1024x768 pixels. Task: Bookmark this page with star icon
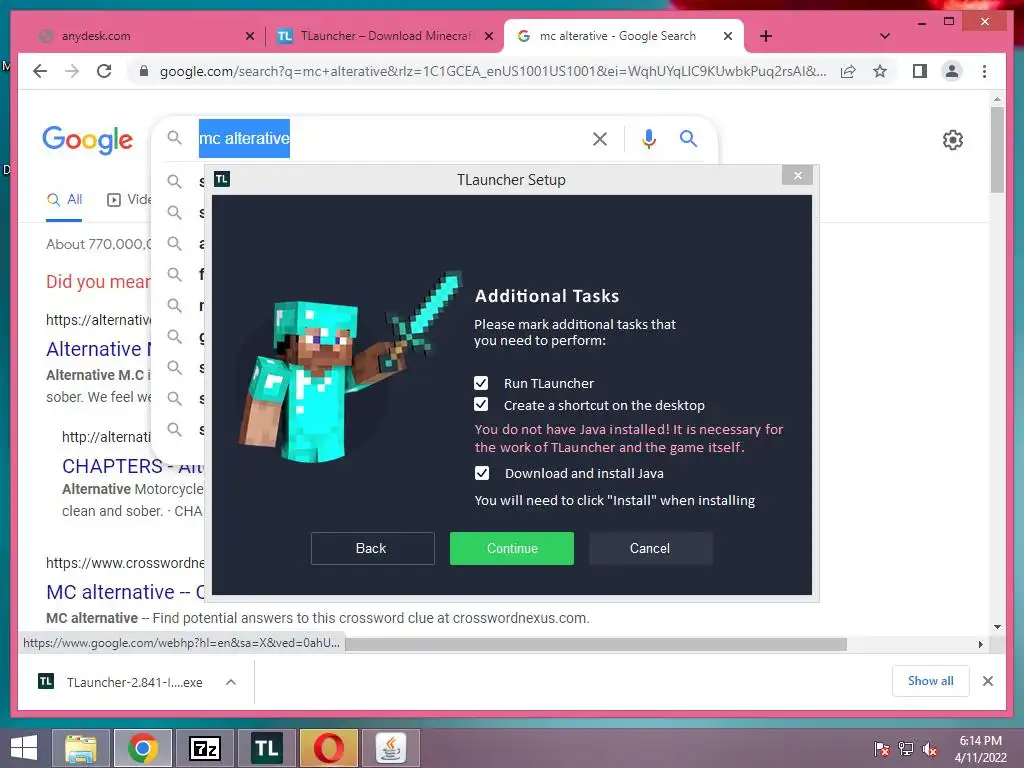pyautogui.click(x=880, y=71)
